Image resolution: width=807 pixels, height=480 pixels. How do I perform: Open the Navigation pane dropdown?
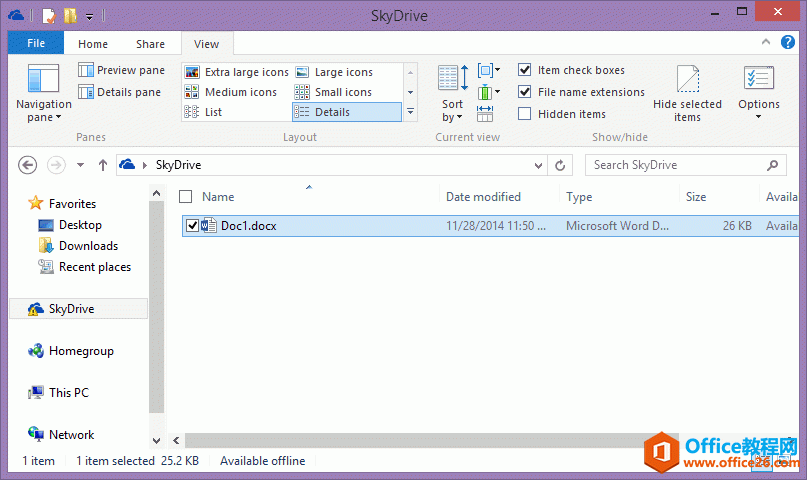(x=43, y=94)
